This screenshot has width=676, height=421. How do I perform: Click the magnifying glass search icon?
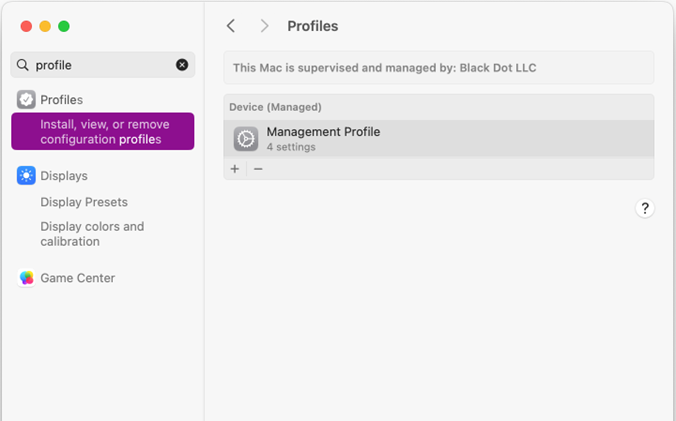click(x=22, y=65)
